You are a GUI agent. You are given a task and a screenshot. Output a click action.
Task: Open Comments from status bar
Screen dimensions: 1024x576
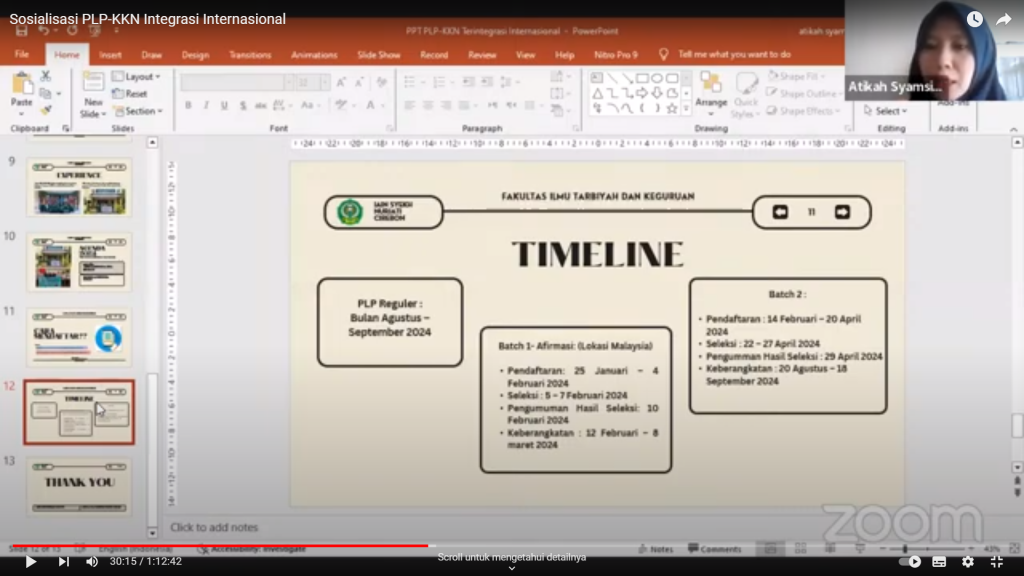pos(714,549)
